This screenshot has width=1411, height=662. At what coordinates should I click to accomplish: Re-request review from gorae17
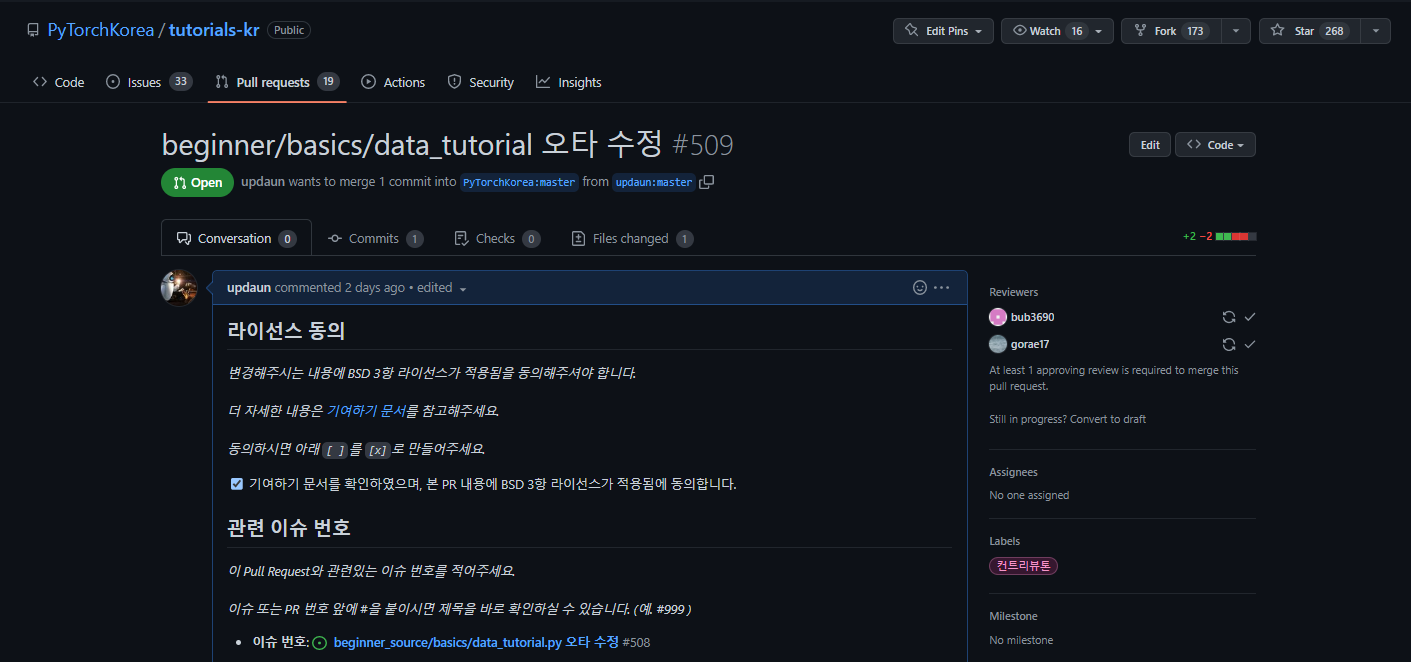point(1229,344)
